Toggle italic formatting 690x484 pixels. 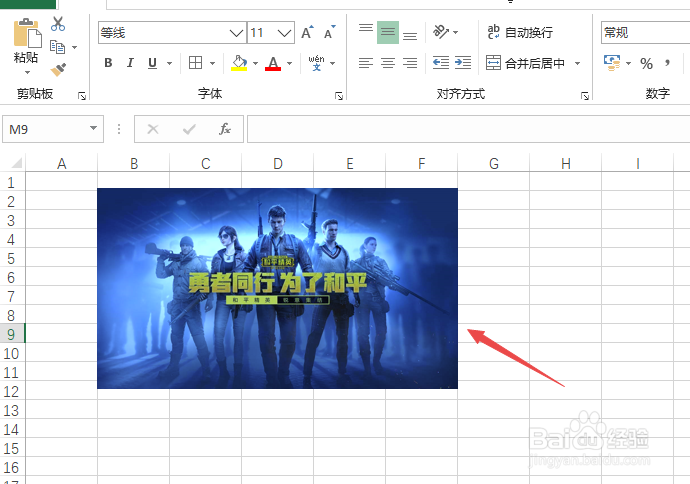coord(130,63)
